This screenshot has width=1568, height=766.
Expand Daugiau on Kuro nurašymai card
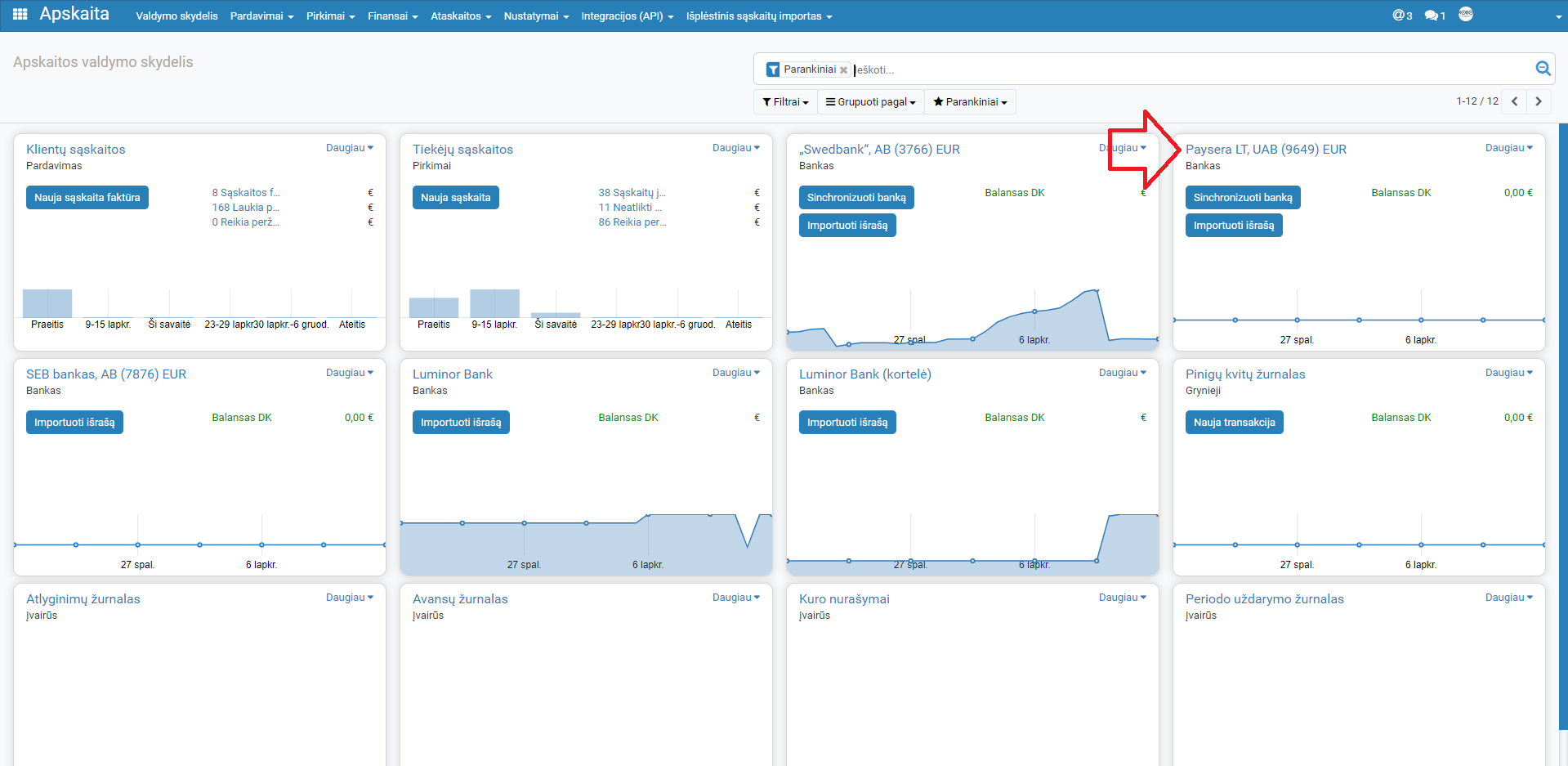(x=1123, y=598)
